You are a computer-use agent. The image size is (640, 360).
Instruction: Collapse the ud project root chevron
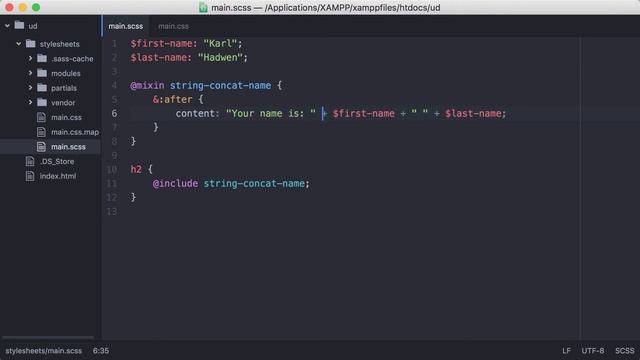[x=7, y=26]
